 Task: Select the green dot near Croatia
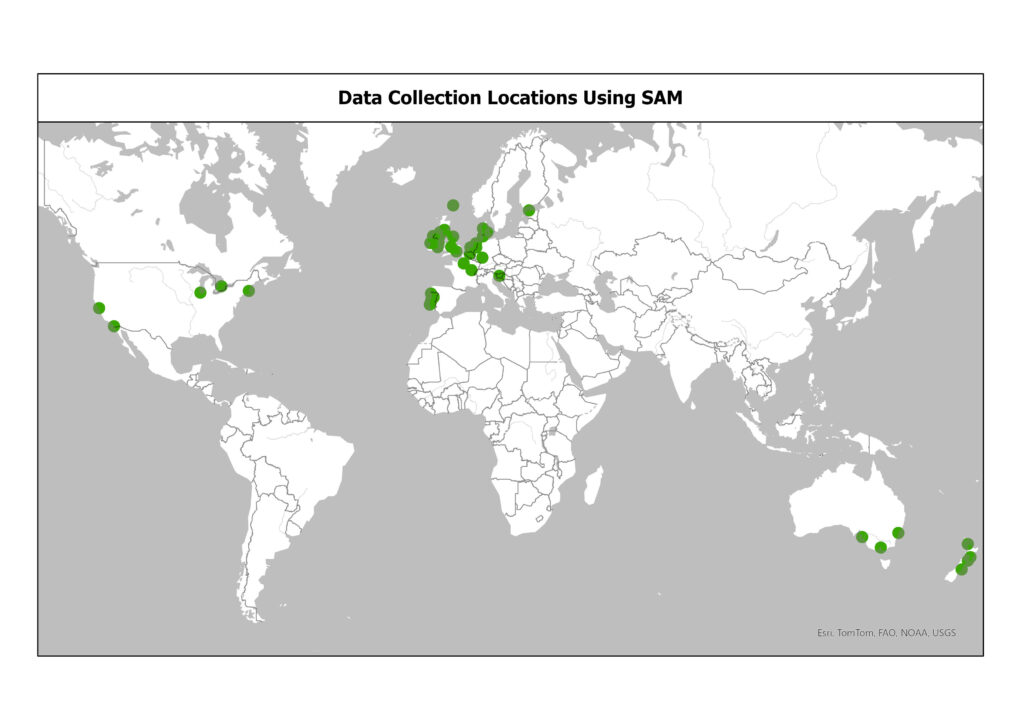499,276
